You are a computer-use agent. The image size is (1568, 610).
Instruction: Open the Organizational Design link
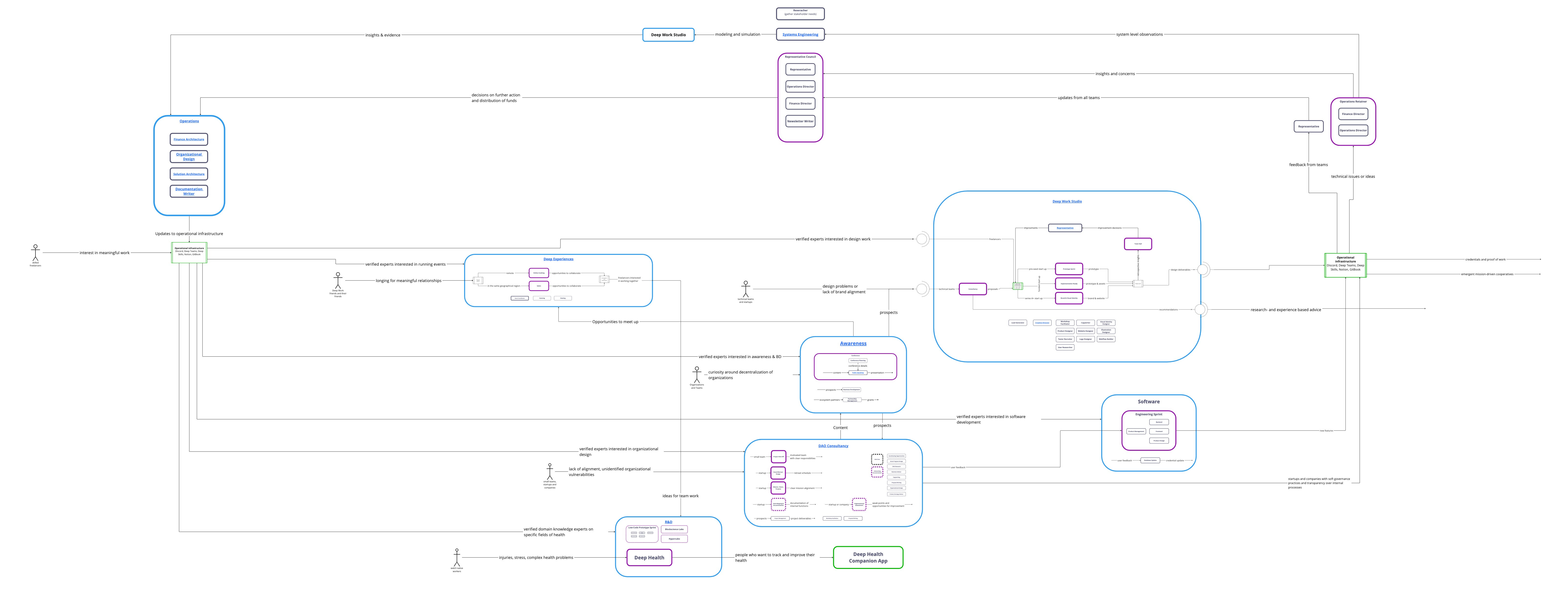(189, 157)
